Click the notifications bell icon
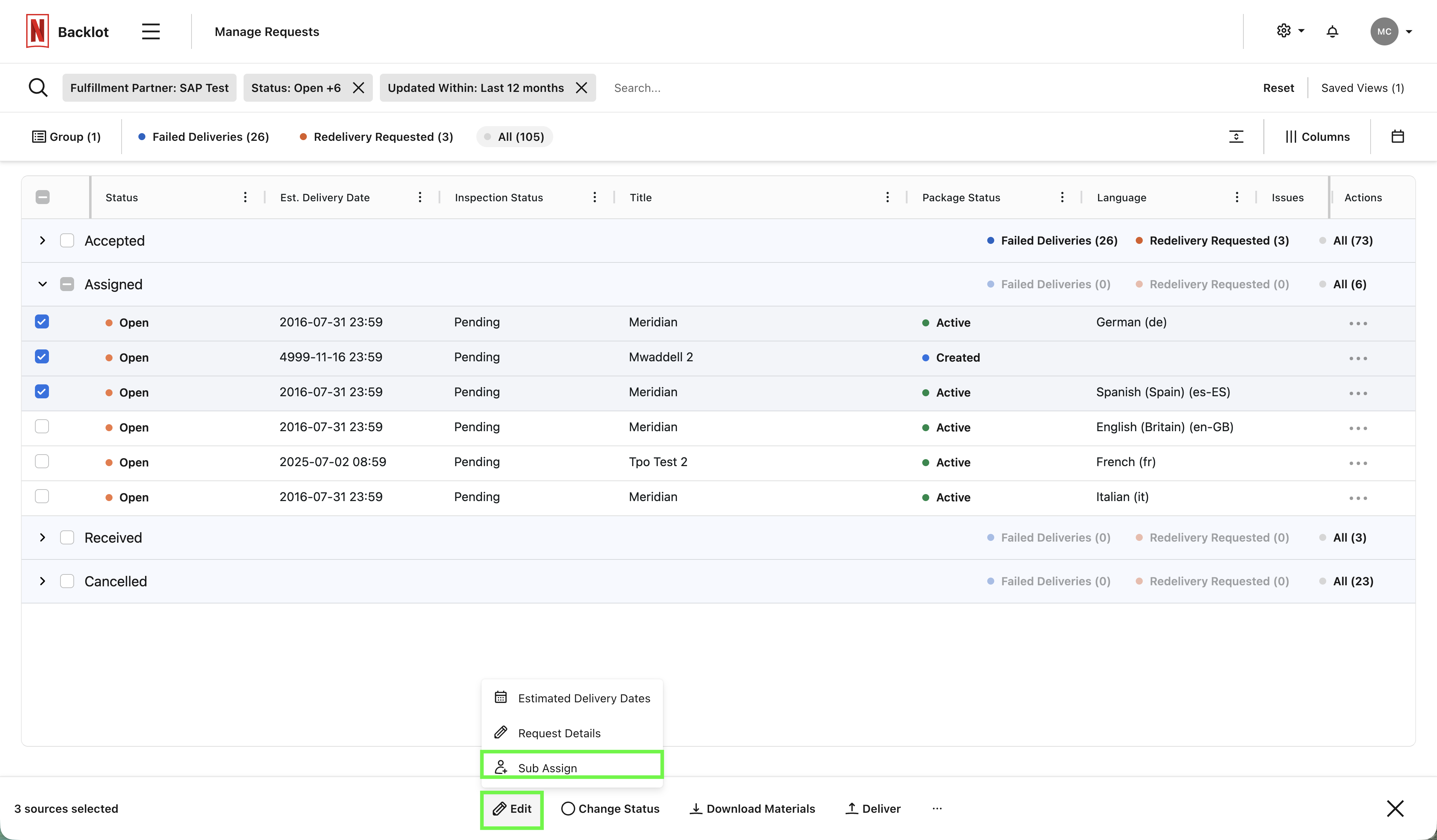 coord(1332,31)
